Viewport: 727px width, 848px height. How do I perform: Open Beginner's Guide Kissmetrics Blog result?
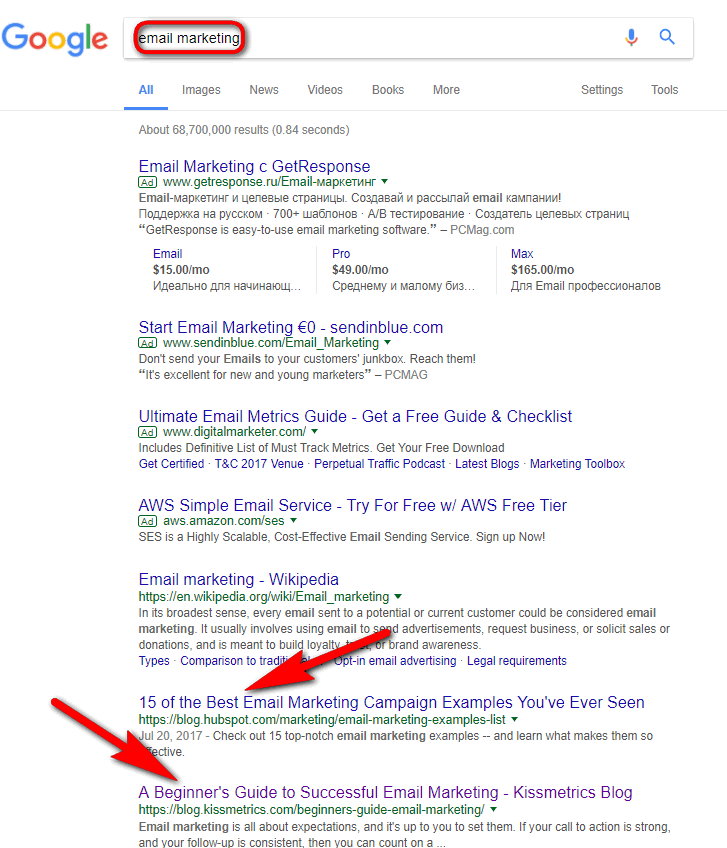(x=386, y=792)
